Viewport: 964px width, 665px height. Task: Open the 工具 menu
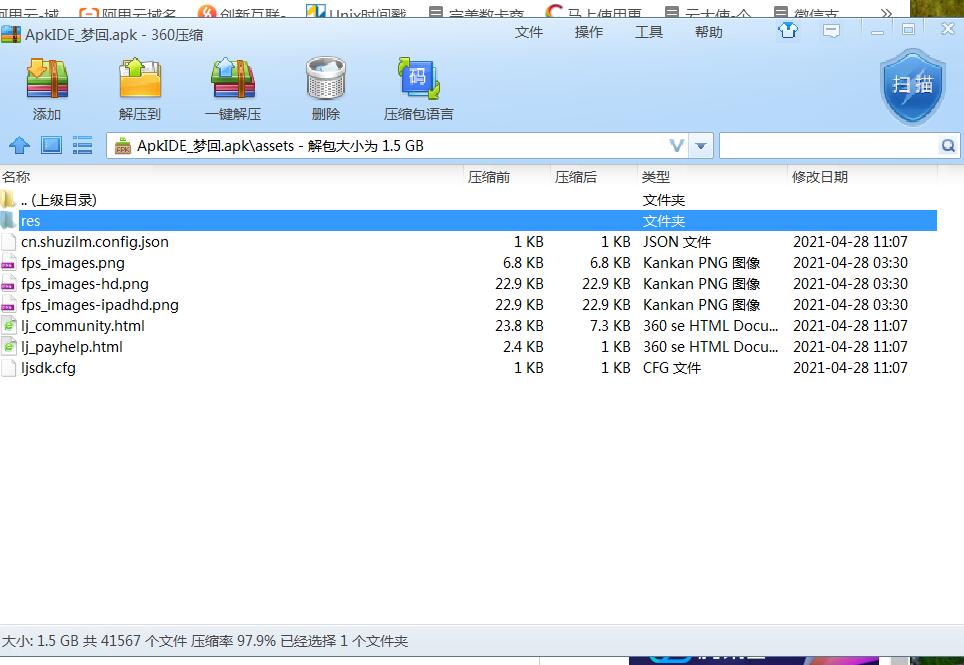coord(648,32)
